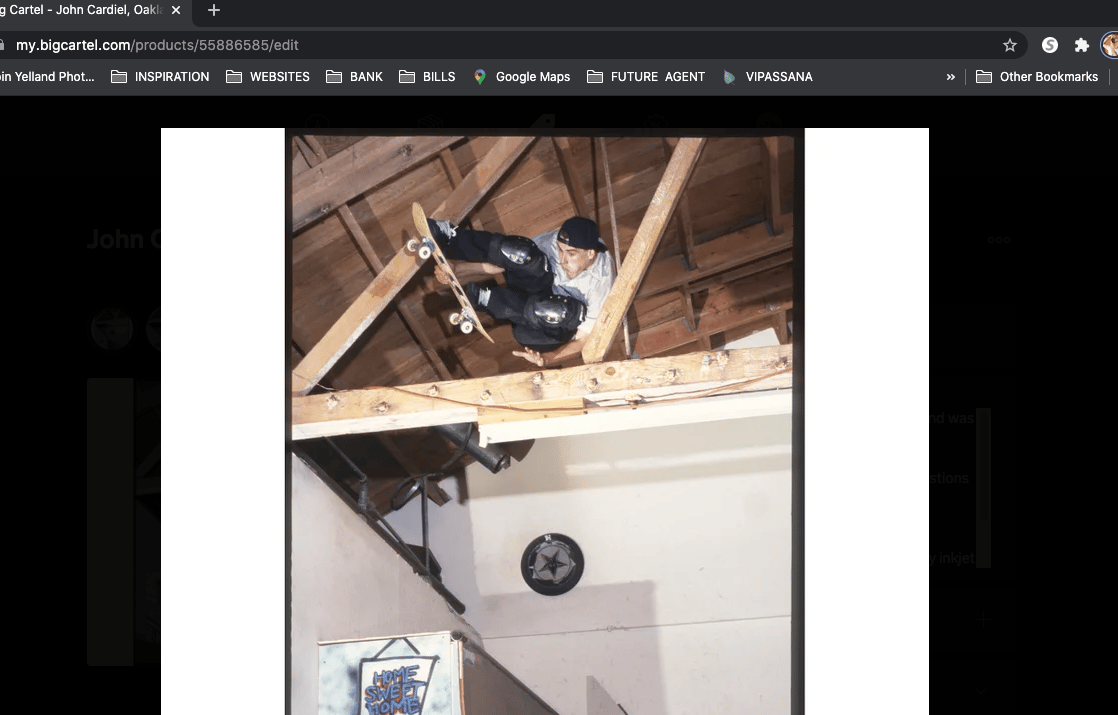
Task: Expand the WEBSITES bookmarks folder
Action: [x=268, y=77]
